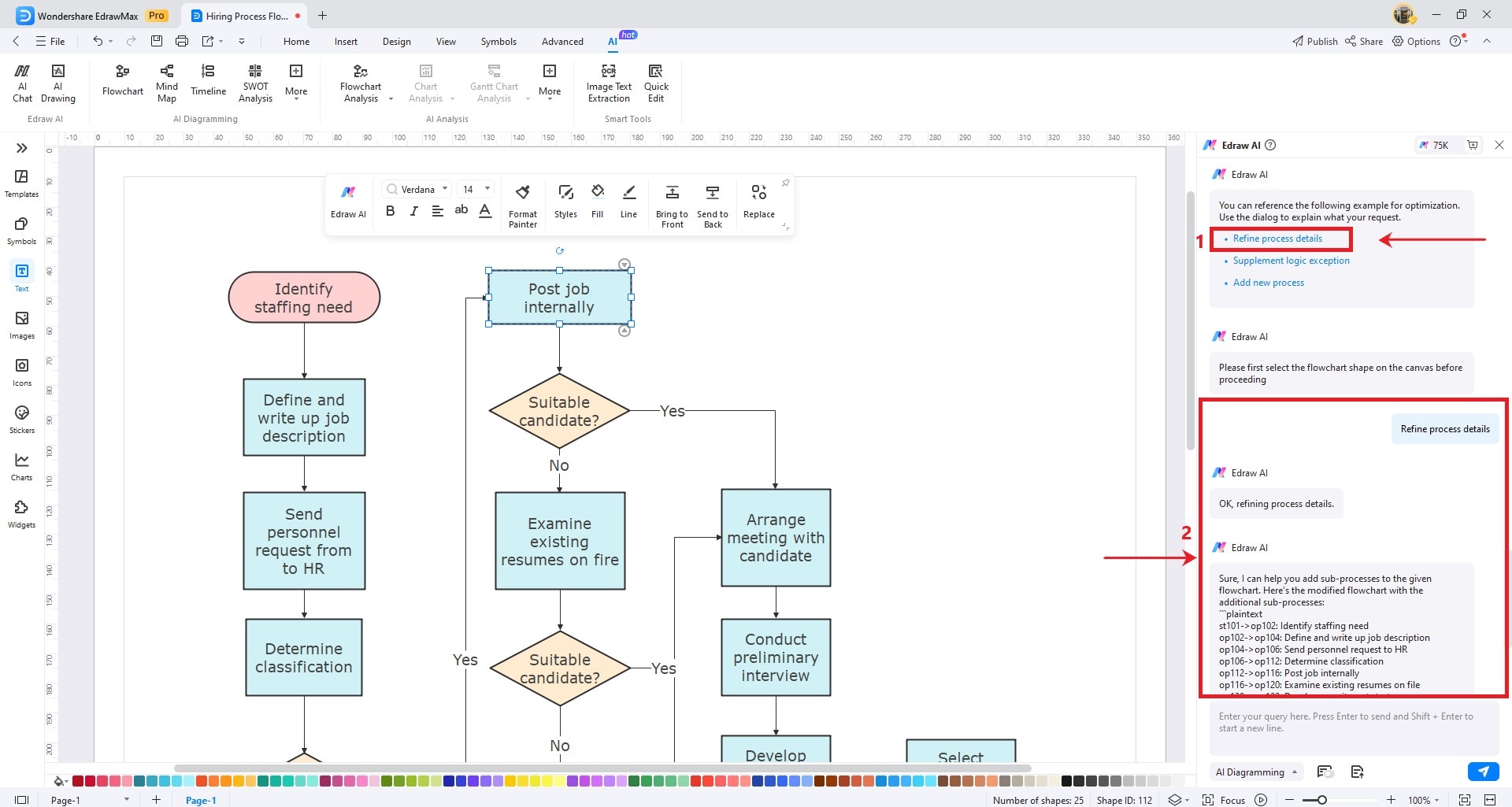This screenshot has width=1512, height=807.
Task: Open the Insert ribbon tab
Action: pyautogui.click(x=346, y=41)
